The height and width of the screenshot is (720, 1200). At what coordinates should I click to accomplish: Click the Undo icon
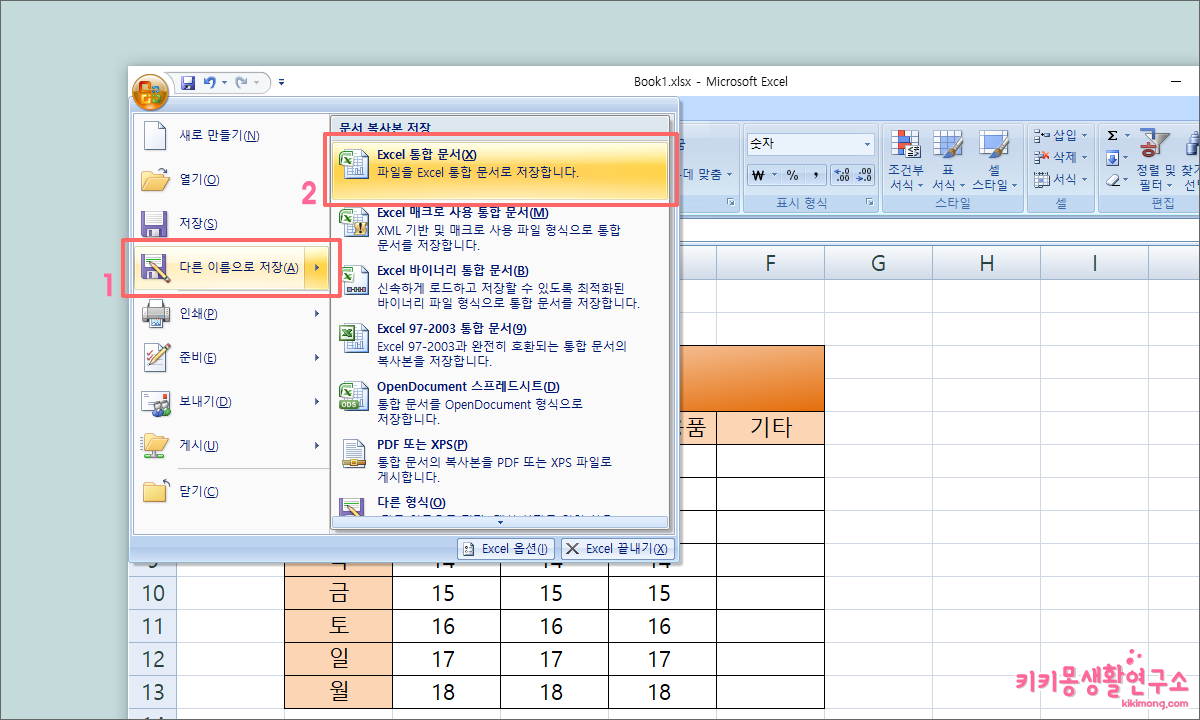[211, 82]
